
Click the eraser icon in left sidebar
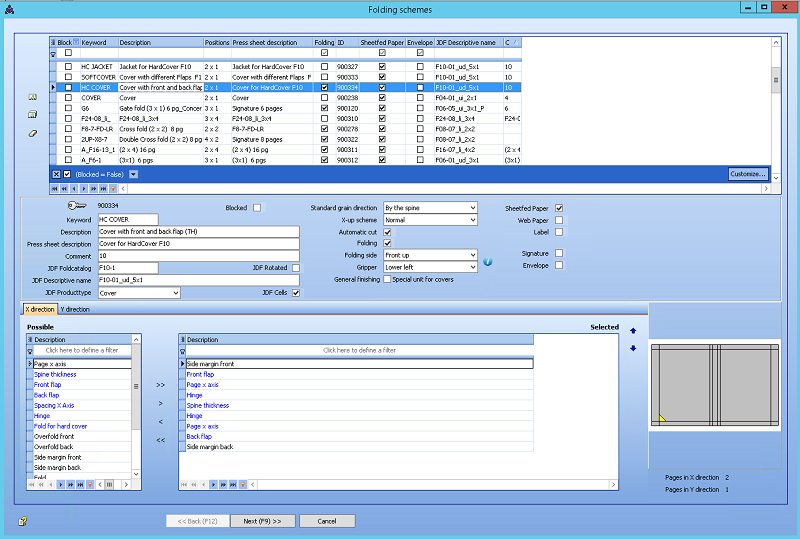[33, 133]
